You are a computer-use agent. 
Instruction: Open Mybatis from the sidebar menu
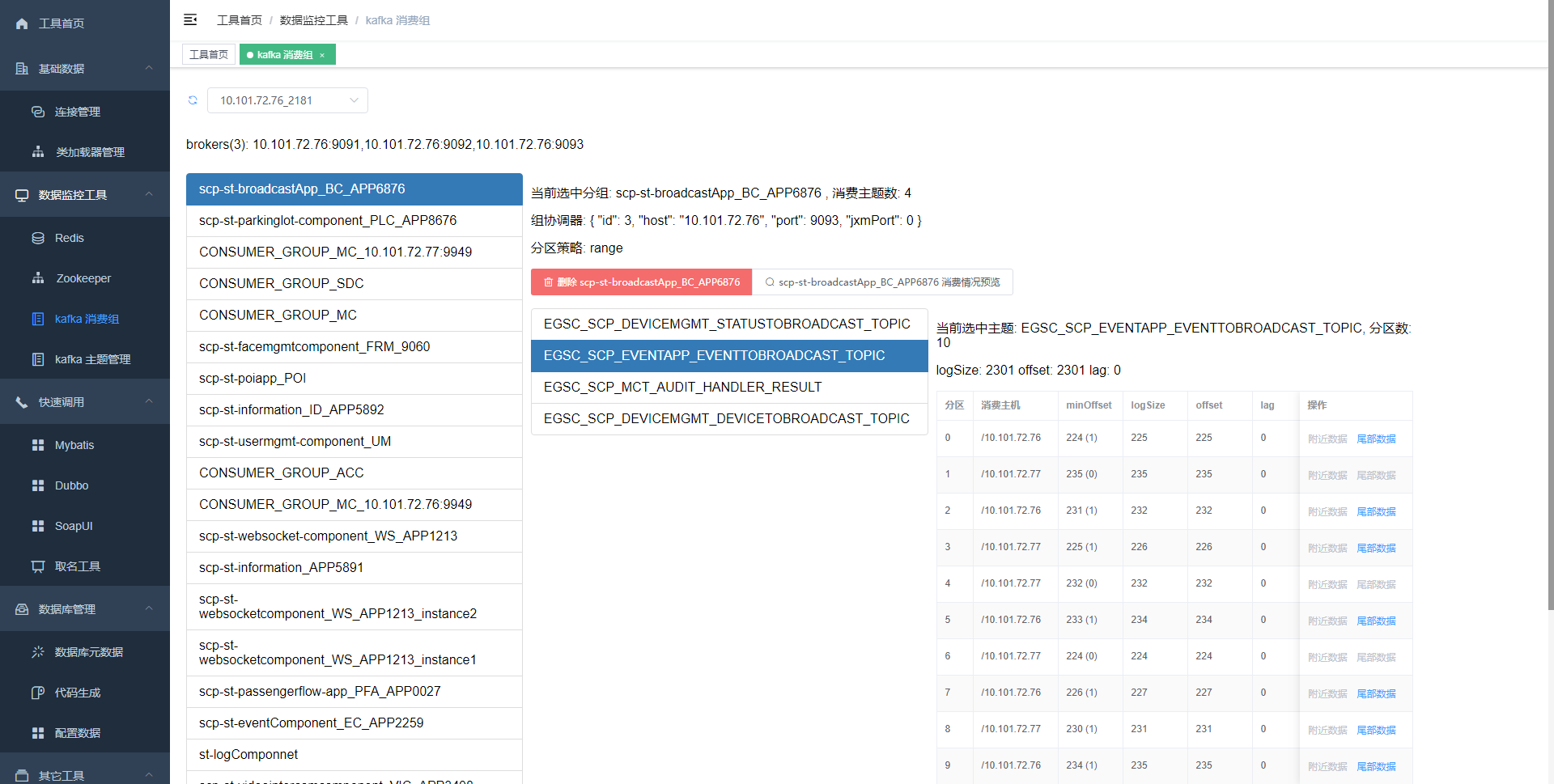(85, 445)
